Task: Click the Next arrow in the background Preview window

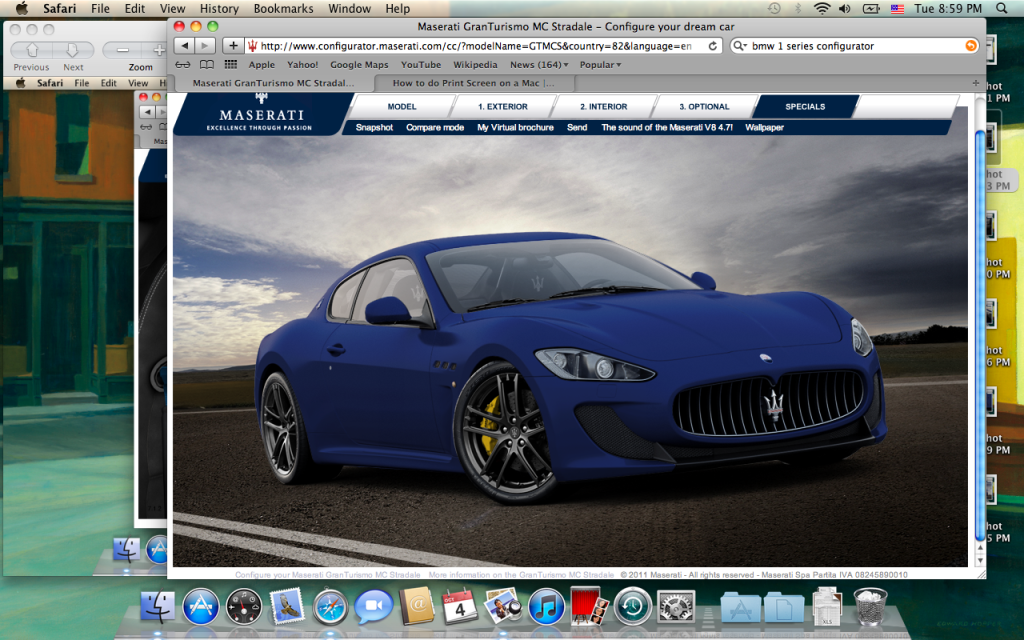Action: 73,50
